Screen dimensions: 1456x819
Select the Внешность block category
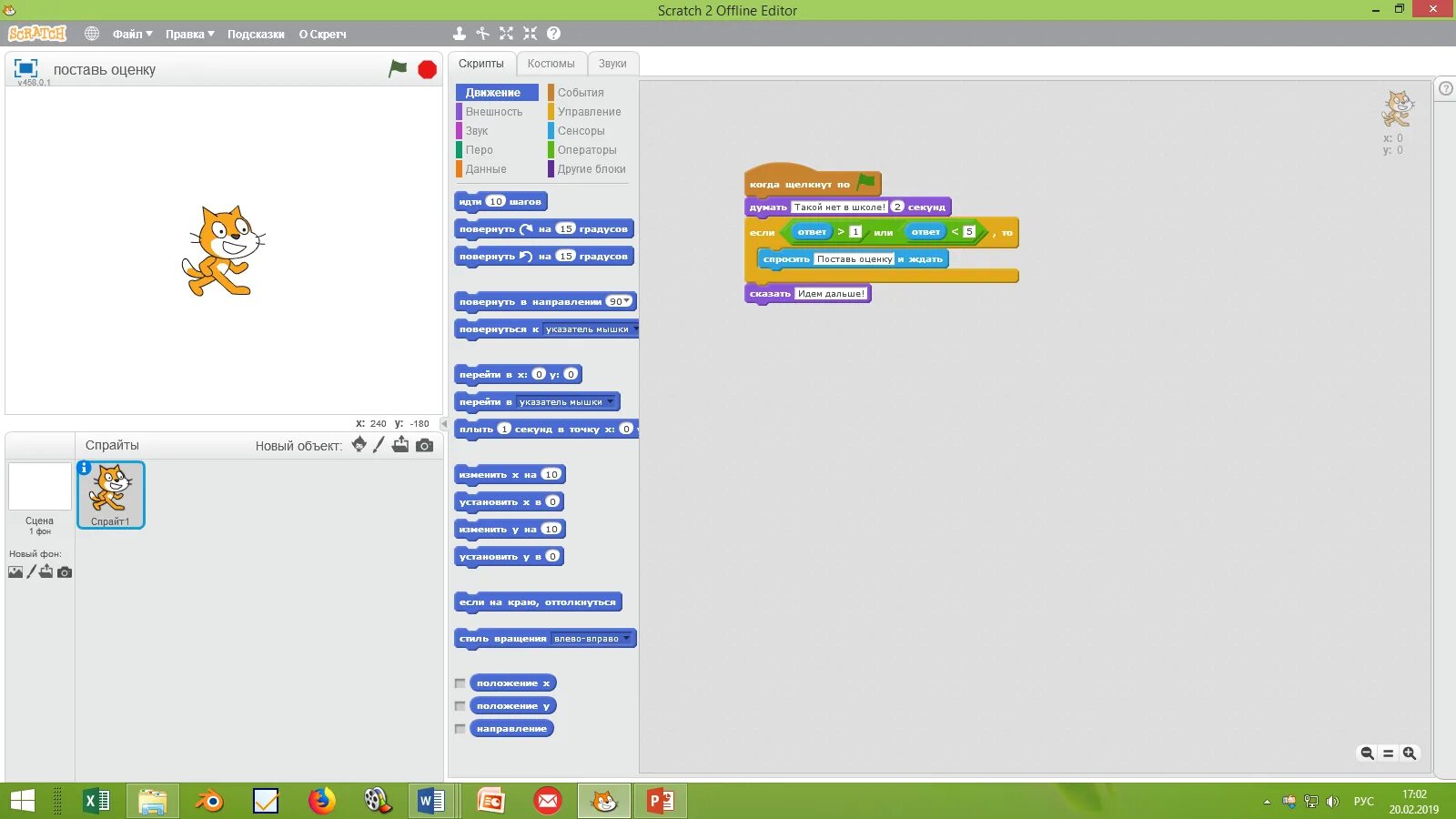pyautogui.click(x=497, y=112)
